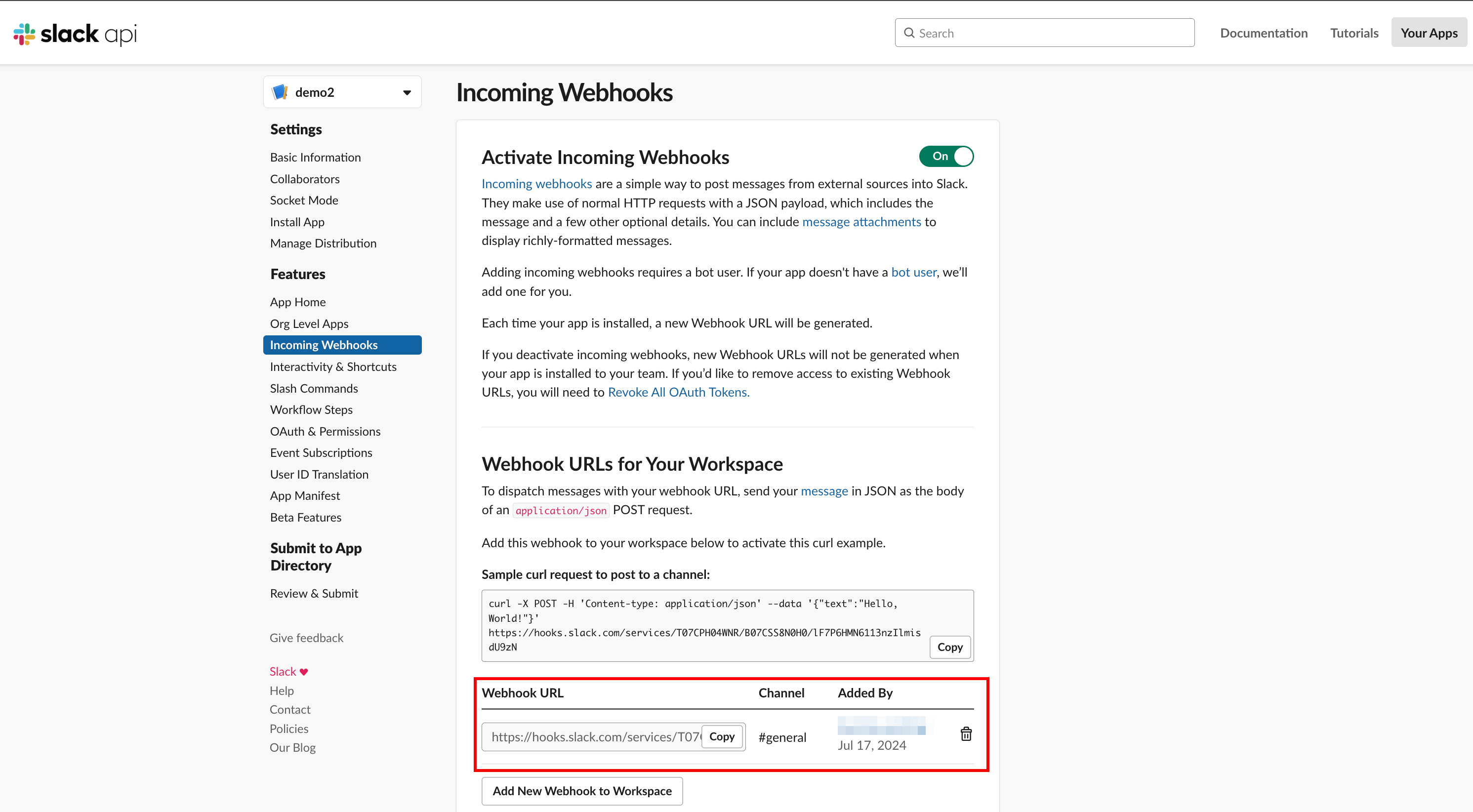Open Org Level Apps
Screen dimensions: 1473x812
tap(309, 324)
